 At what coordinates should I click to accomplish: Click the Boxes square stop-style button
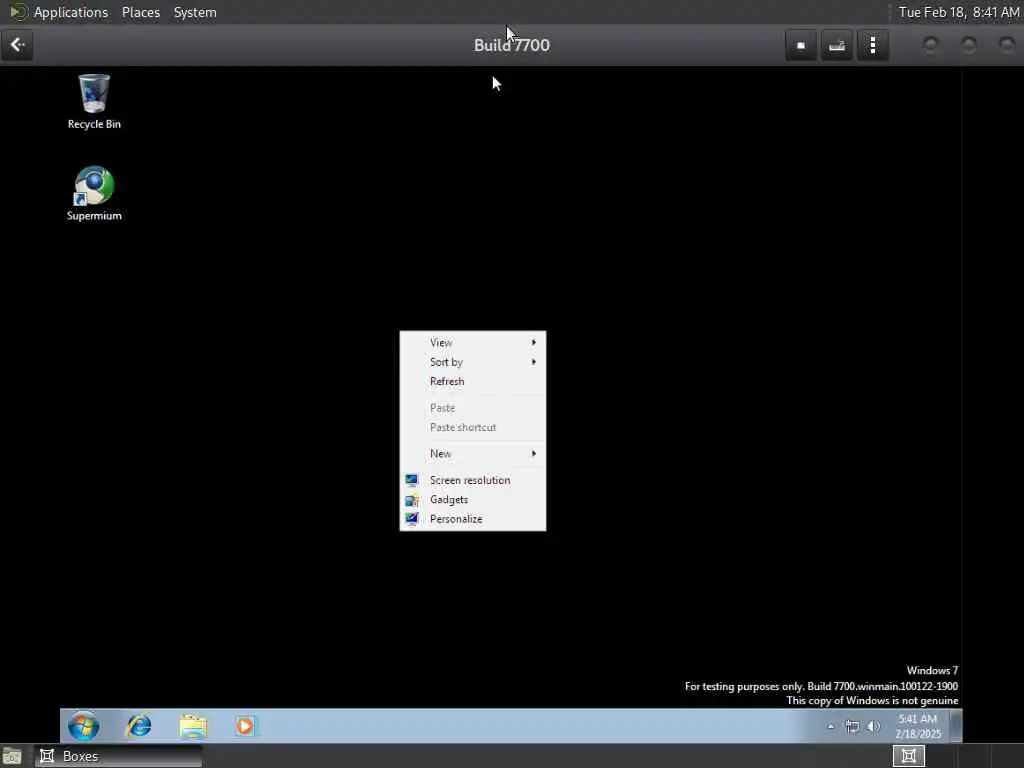pos(801,45)
